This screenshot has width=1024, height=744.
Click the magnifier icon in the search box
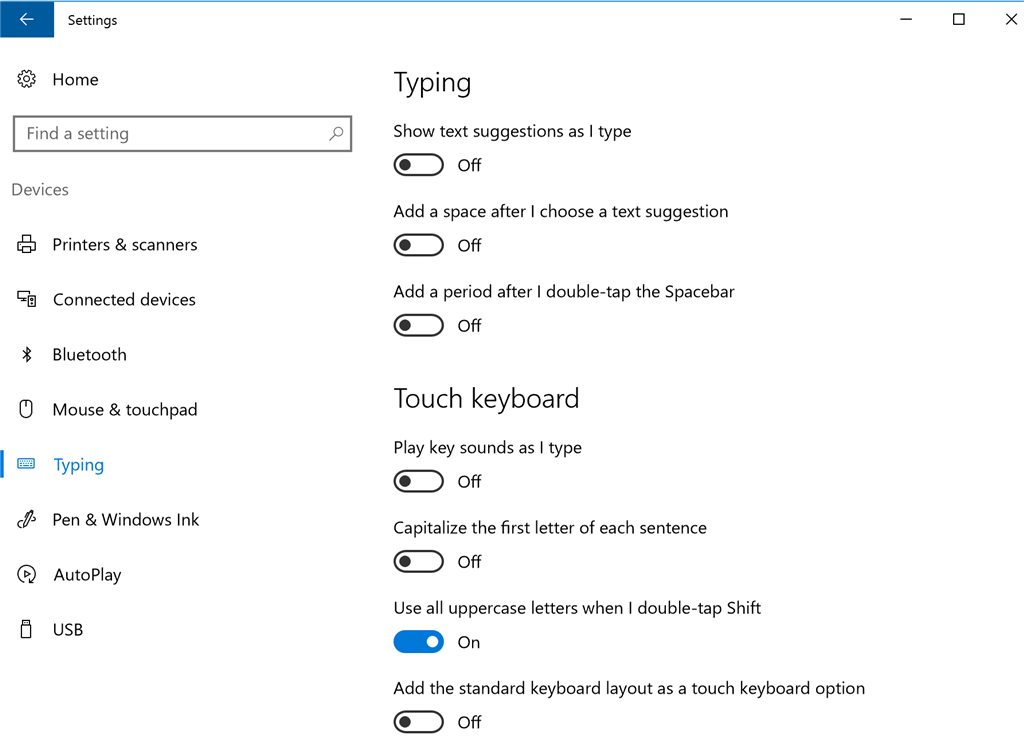tap(336, 133)
